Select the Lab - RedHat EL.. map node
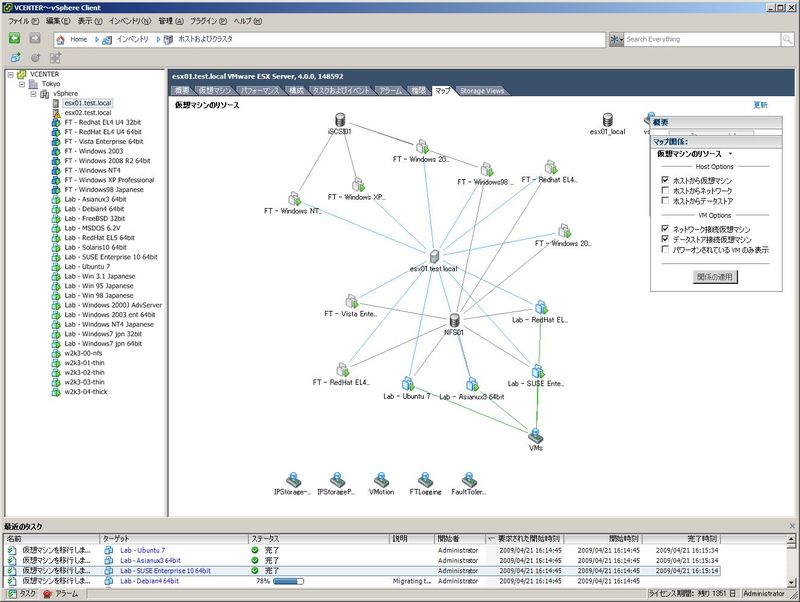800x602 pixels. click(x=541, y=307)
